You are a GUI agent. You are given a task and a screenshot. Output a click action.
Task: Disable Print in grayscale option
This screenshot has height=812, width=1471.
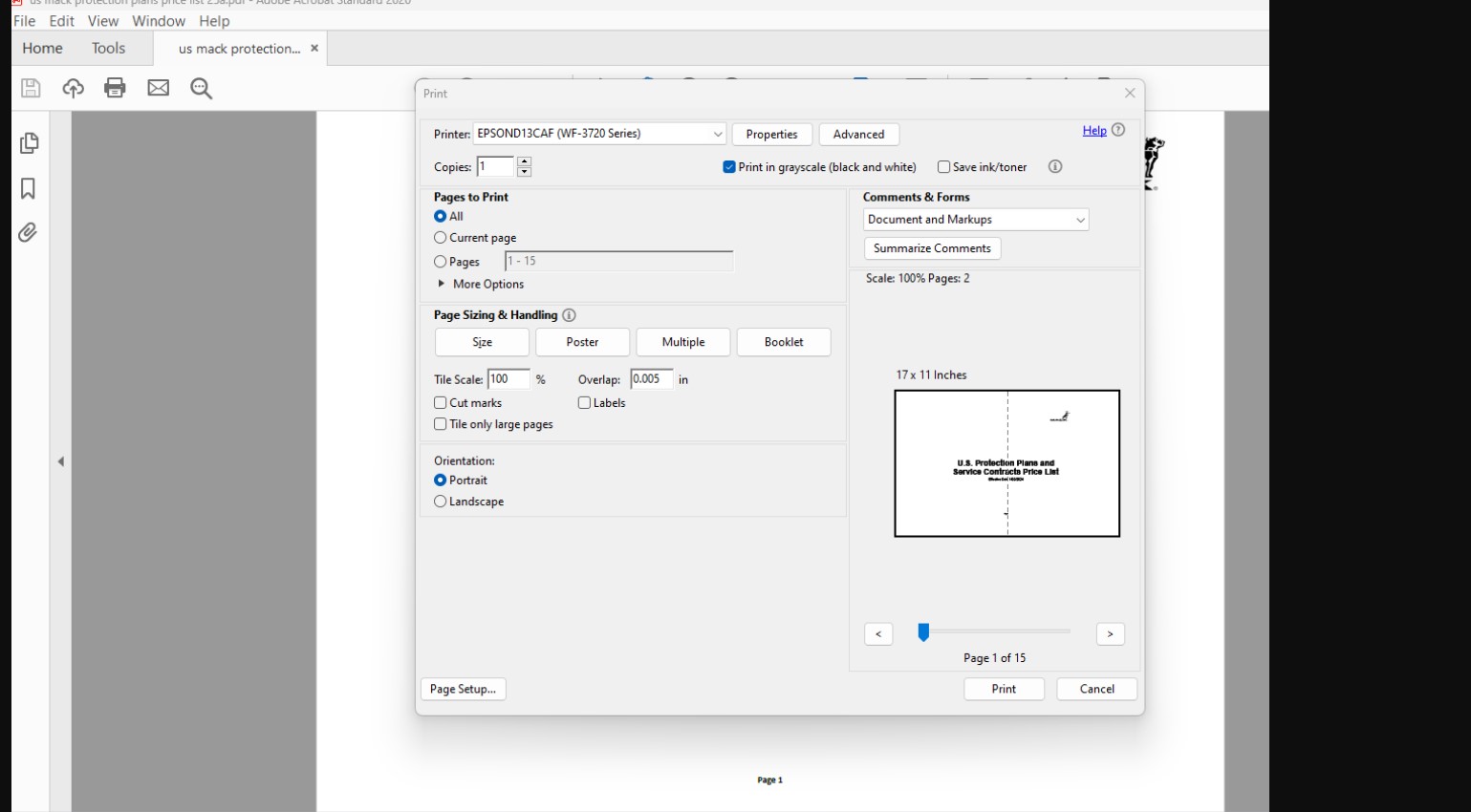tap(728, 166)
